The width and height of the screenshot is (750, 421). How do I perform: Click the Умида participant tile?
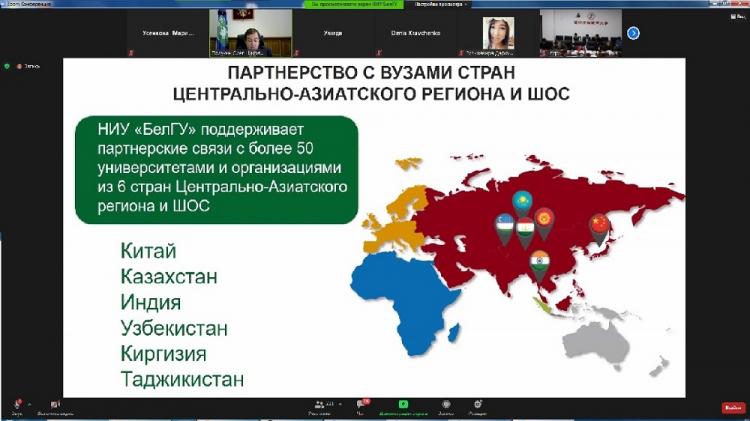(333, 33)
